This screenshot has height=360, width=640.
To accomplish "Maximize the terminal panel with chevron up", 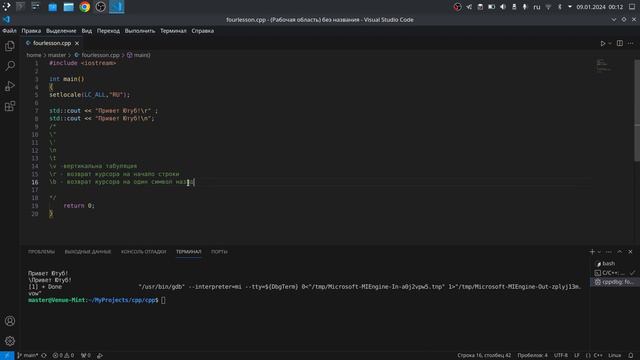I will (x=620, y=252).
